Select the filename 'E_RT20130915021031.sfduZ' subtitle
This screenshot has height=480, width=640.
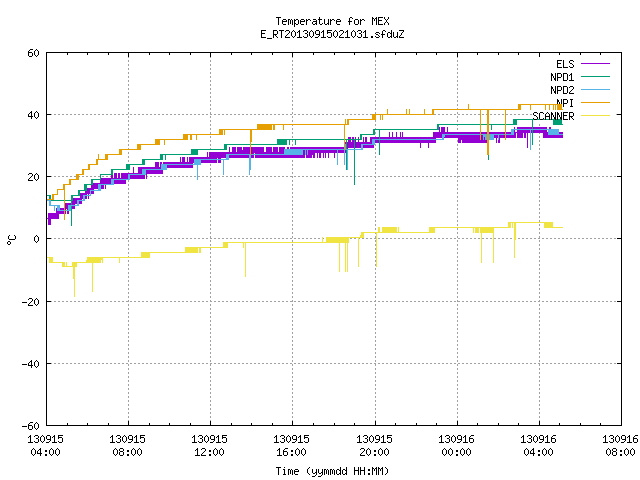(x=332, y=34)
